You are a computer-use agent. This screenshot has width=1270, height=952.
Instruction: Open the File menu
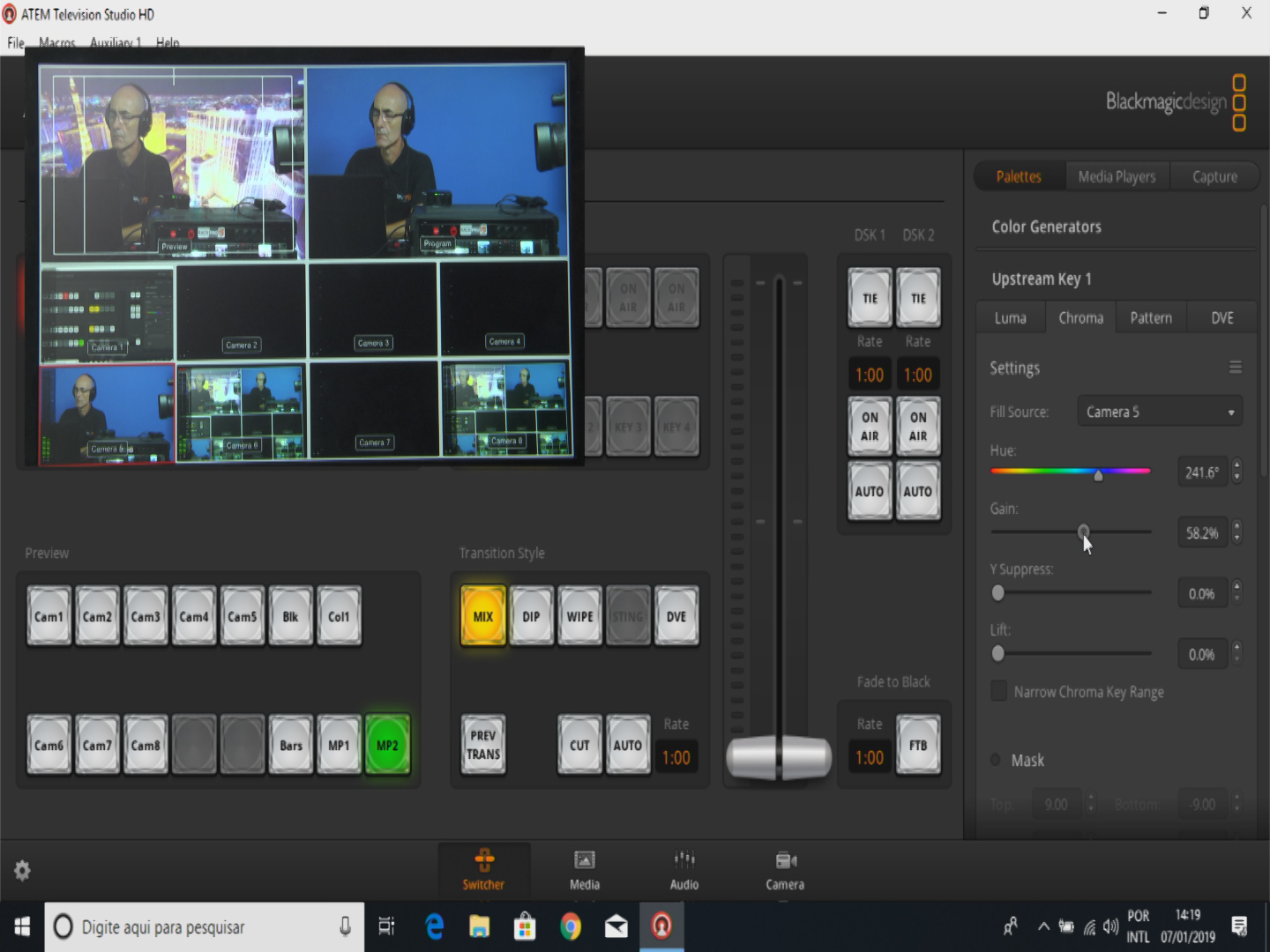[x=16, y=42]
